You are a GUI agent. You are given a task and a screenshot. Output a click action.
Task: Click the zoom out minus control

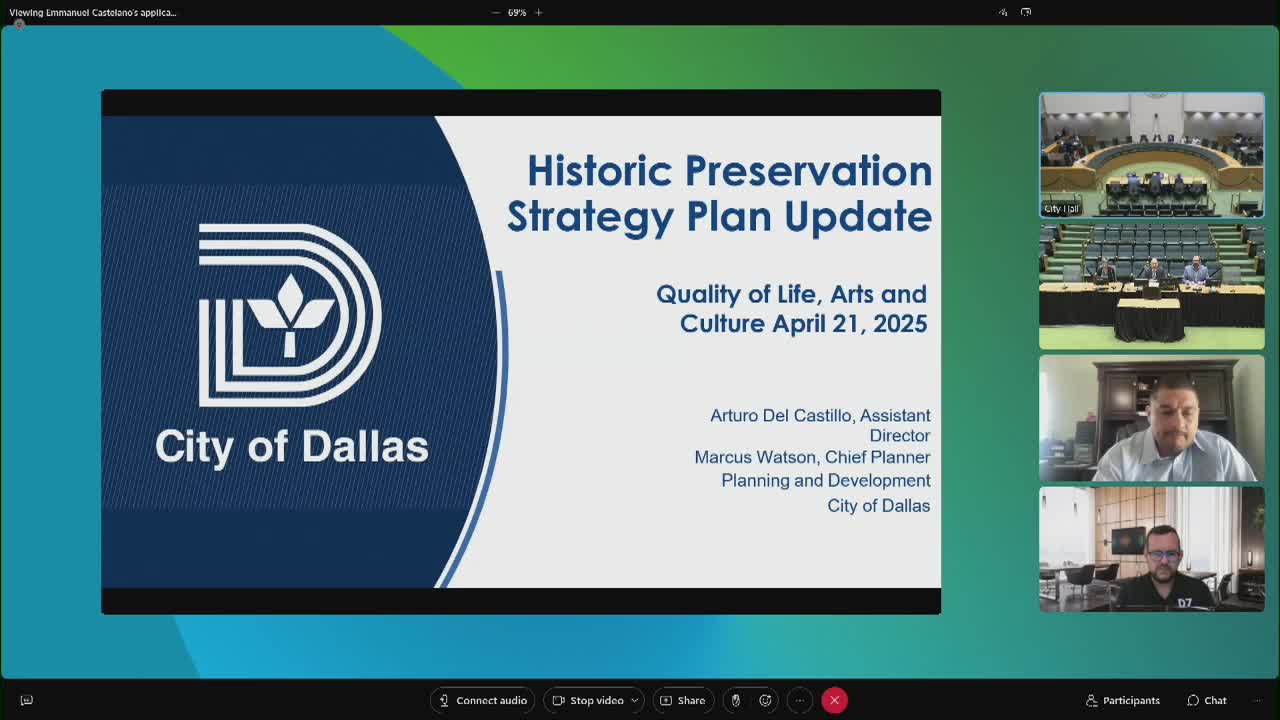pyautogui.click(x=496, y=12)
